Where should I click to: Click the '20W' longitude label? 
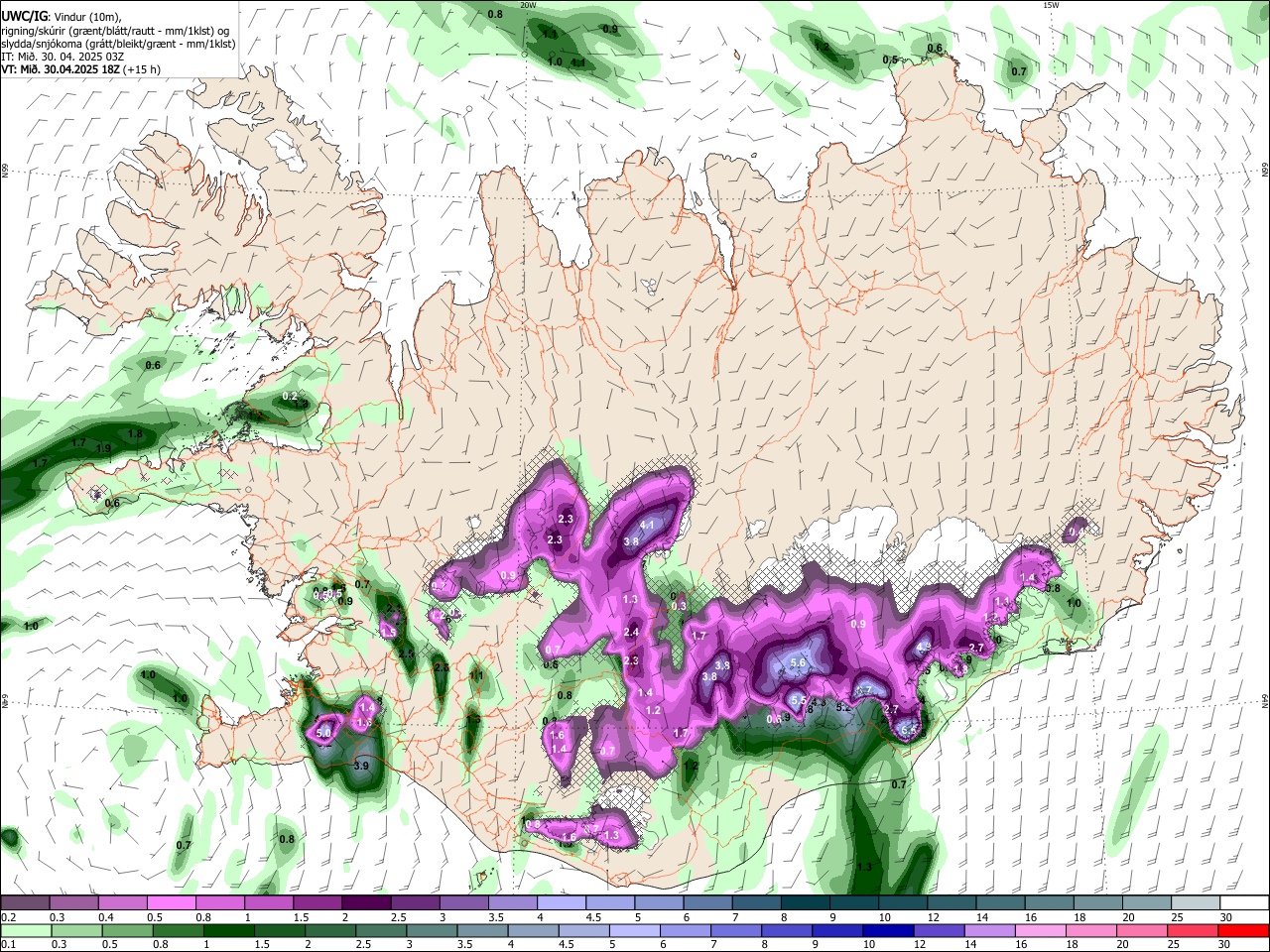[x=528, y=5]
